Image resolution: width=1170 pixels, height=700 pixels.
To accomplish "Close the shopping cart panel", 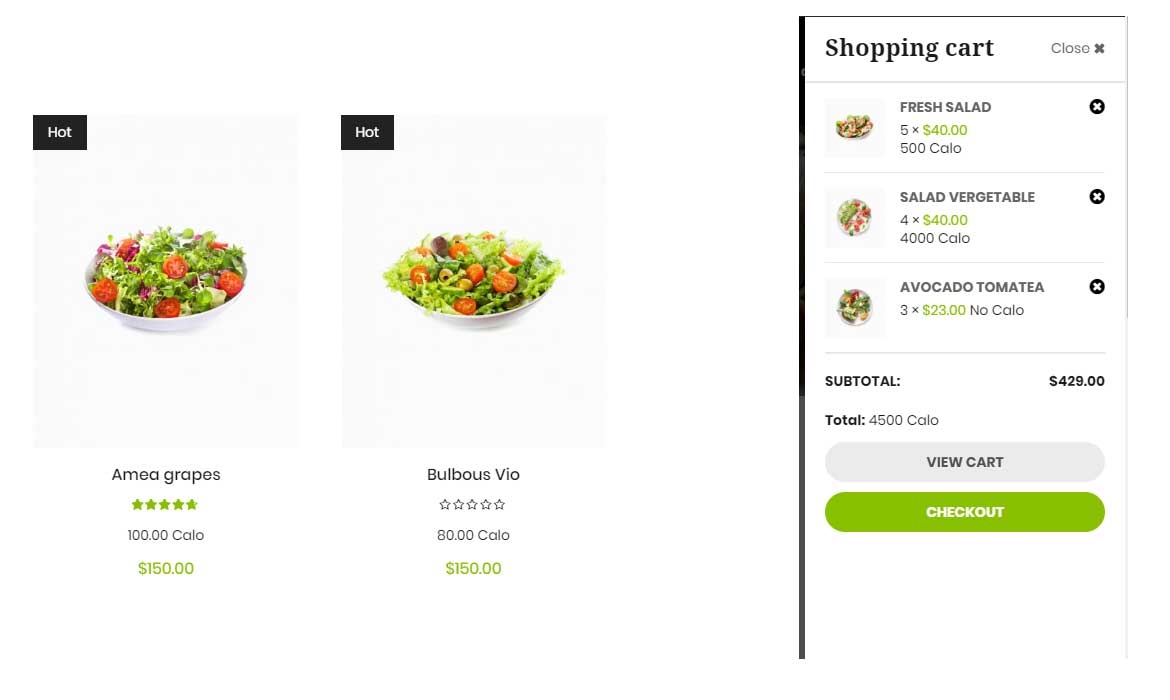I will tap(1078, 48).
